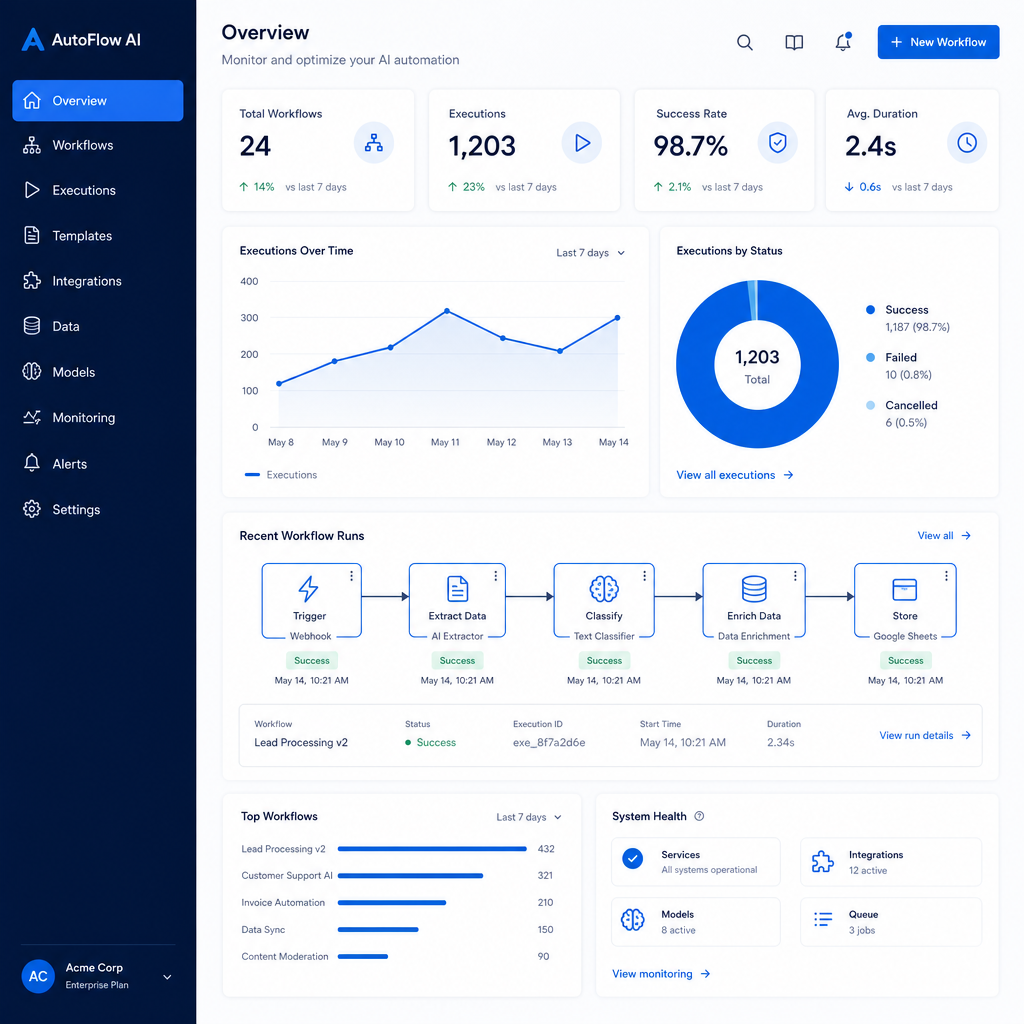Click the Total Workflows hierarchy icon

tap(374, 142)
